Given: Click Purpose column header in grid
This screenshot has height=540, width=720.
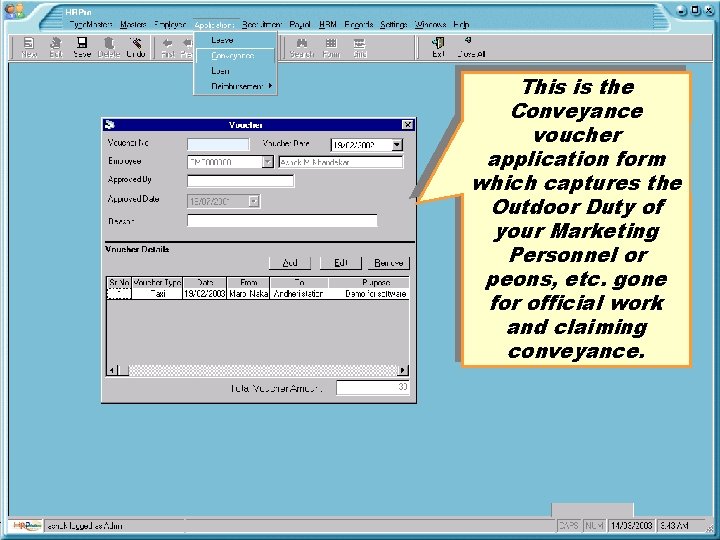Looking at the screenshot, I should [369, 282].
